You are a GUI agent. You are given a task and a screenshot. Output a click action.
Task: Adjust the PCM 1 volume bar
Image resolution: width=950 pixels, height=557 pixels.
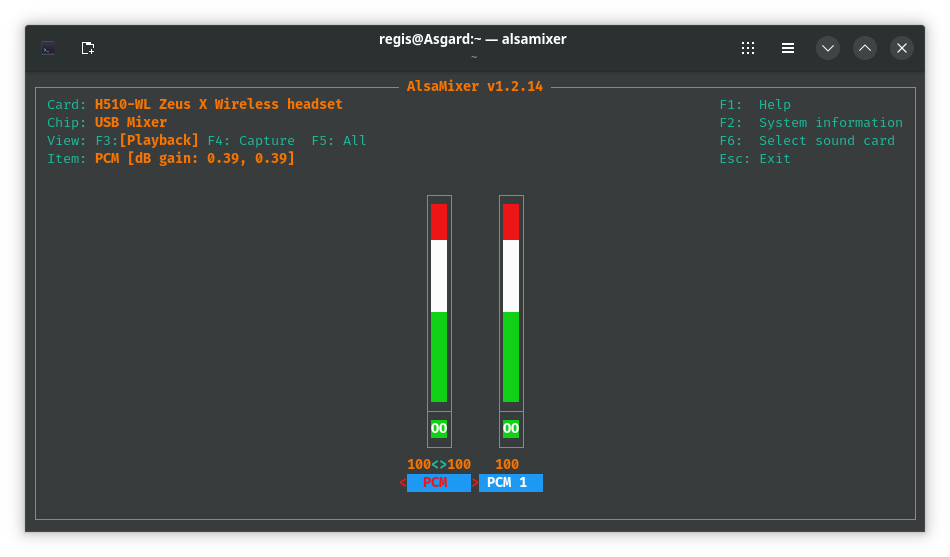pyautogui.click(x=511, y=303)
